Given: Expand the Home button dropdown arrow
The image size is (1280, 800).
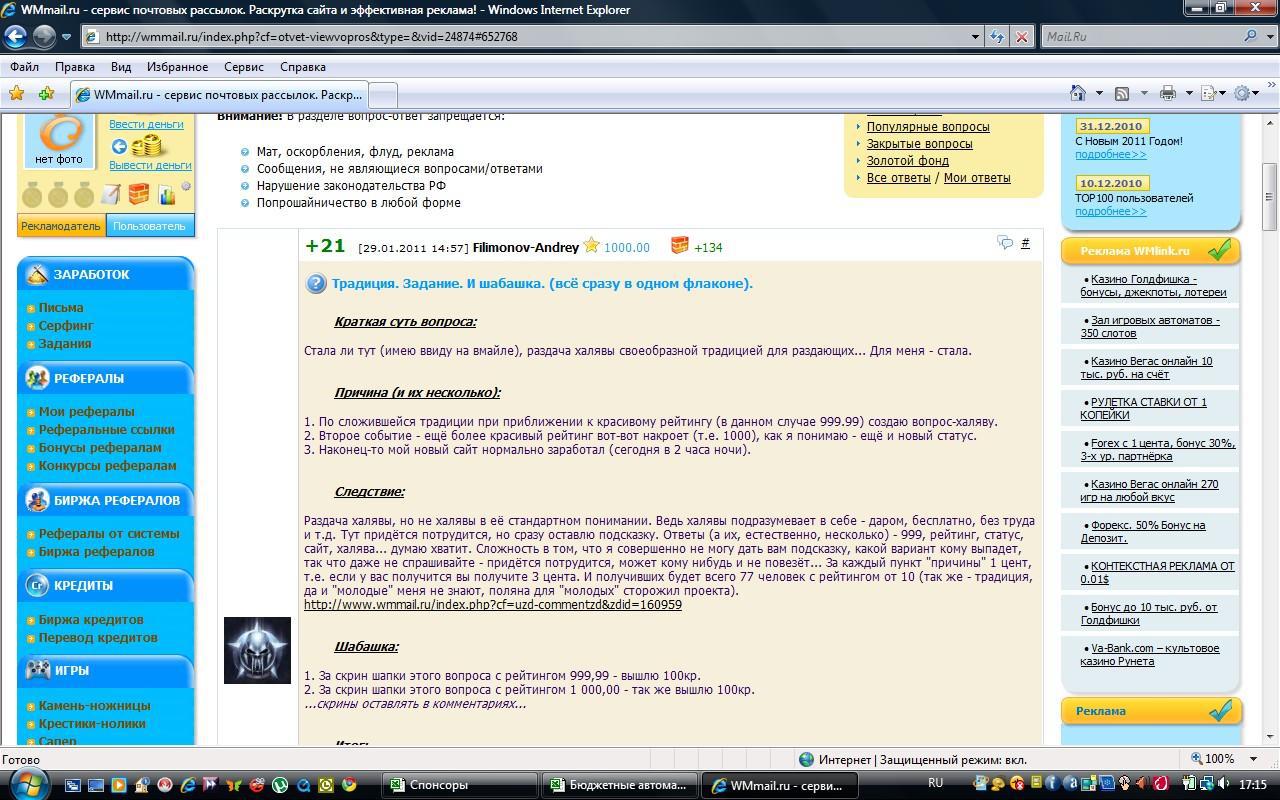Looking at the screenshot, I should (1099, 93).
